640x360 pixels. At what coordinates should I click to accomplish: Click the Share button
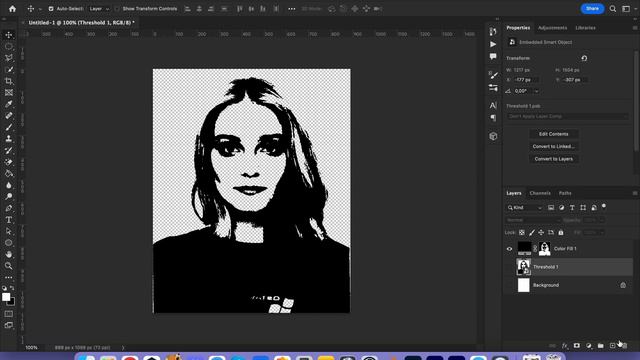pyautogui.click(x=592, y=9)
